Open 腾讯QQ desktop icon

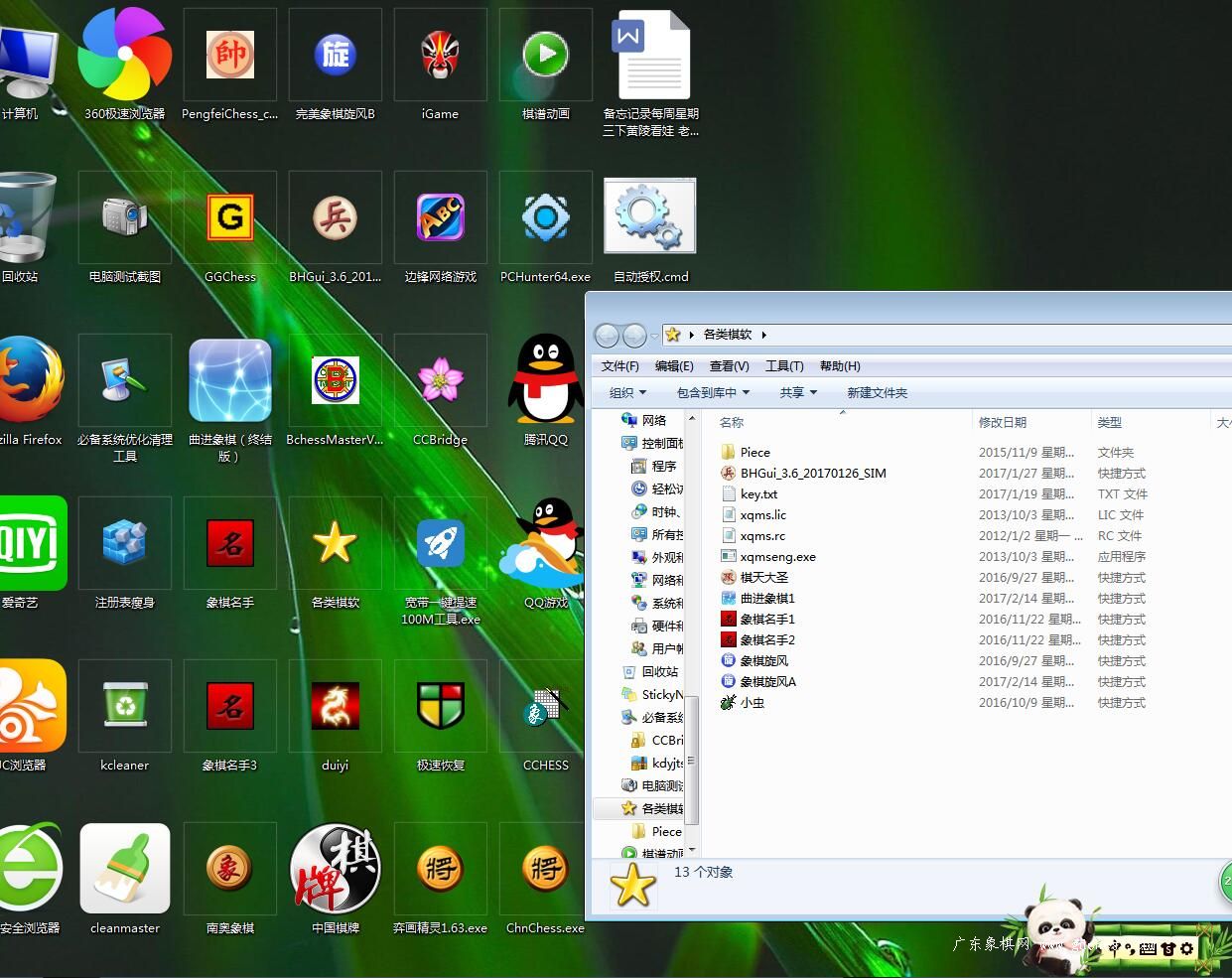tap(546, 391)
